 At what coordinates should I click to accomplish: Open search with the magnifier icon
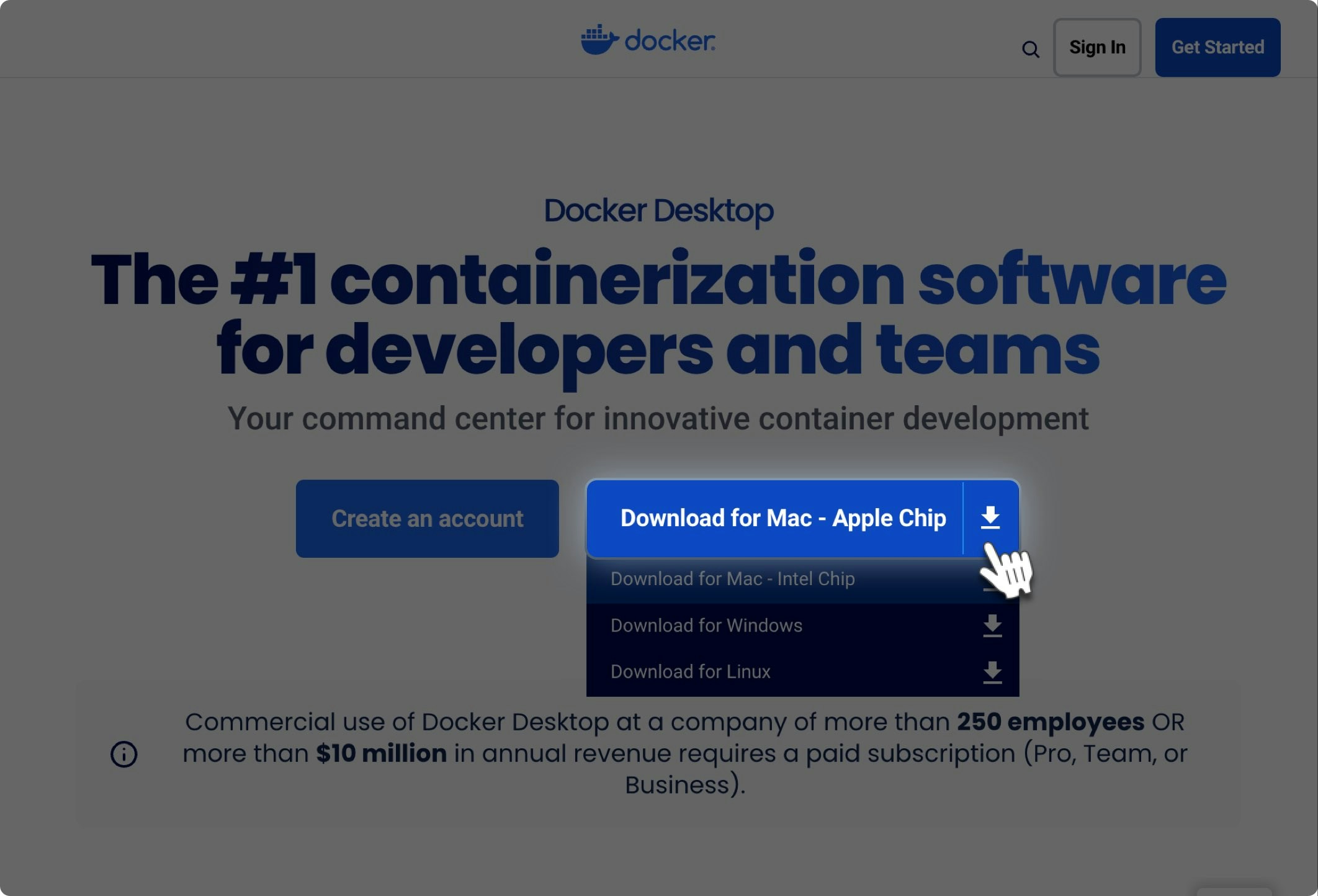coord(1030,49)
